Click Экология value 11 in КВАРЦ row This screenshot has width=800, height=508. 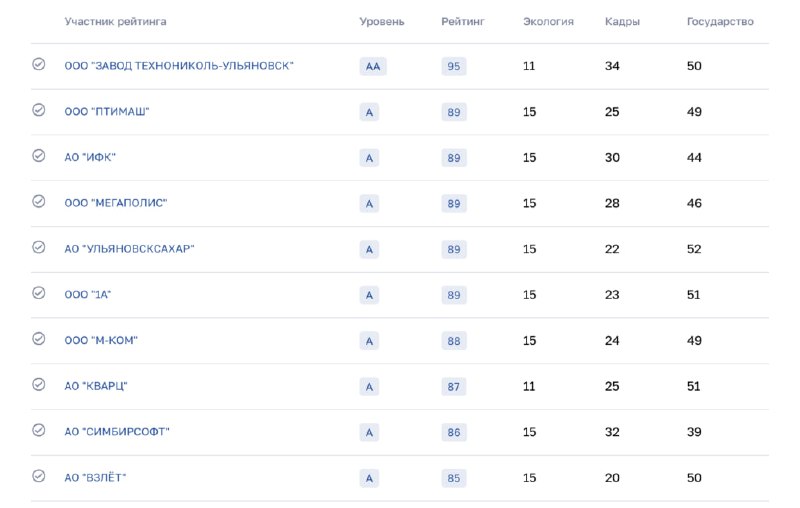click(529, 386)
